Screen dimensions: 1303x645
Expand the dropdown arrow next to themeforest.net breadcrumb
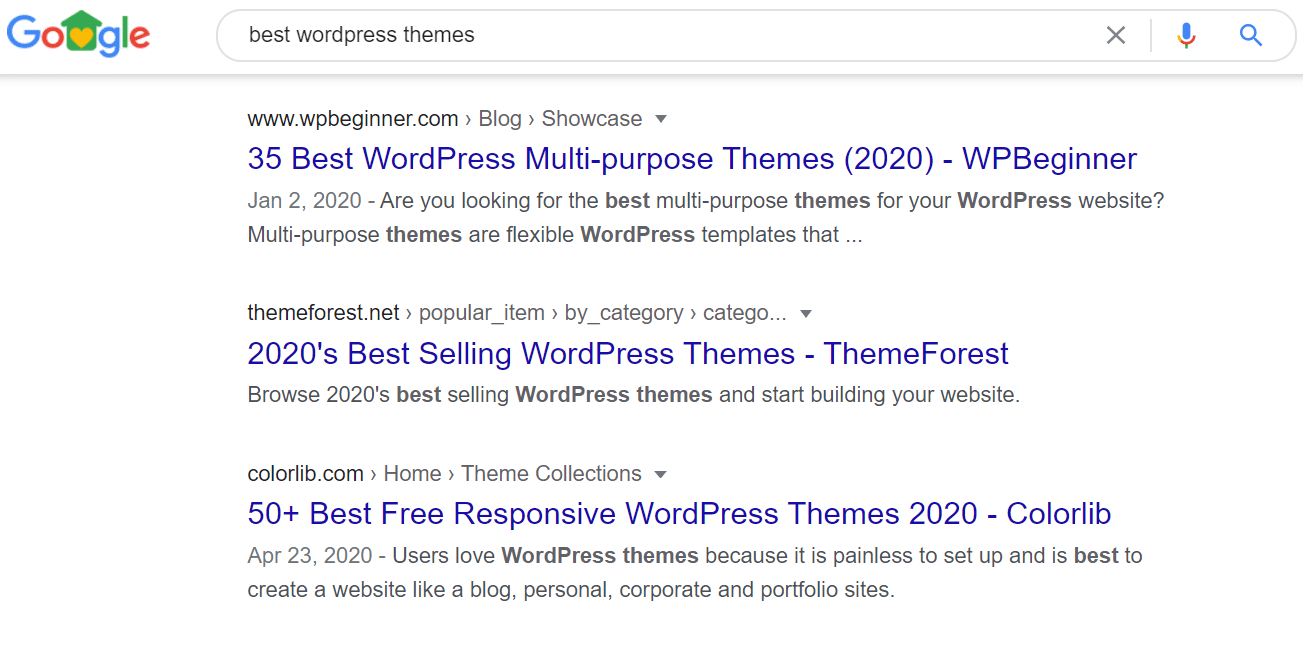[806, 313]
